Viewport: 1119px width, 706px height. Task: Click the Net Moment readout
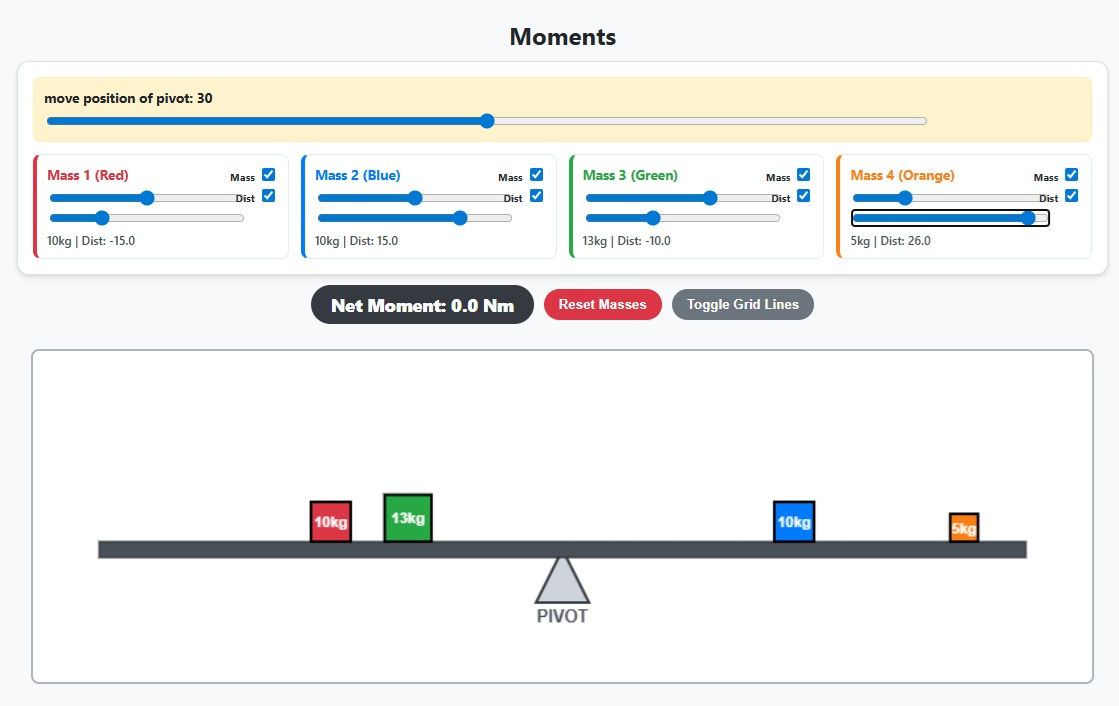[x=422, y=305]
